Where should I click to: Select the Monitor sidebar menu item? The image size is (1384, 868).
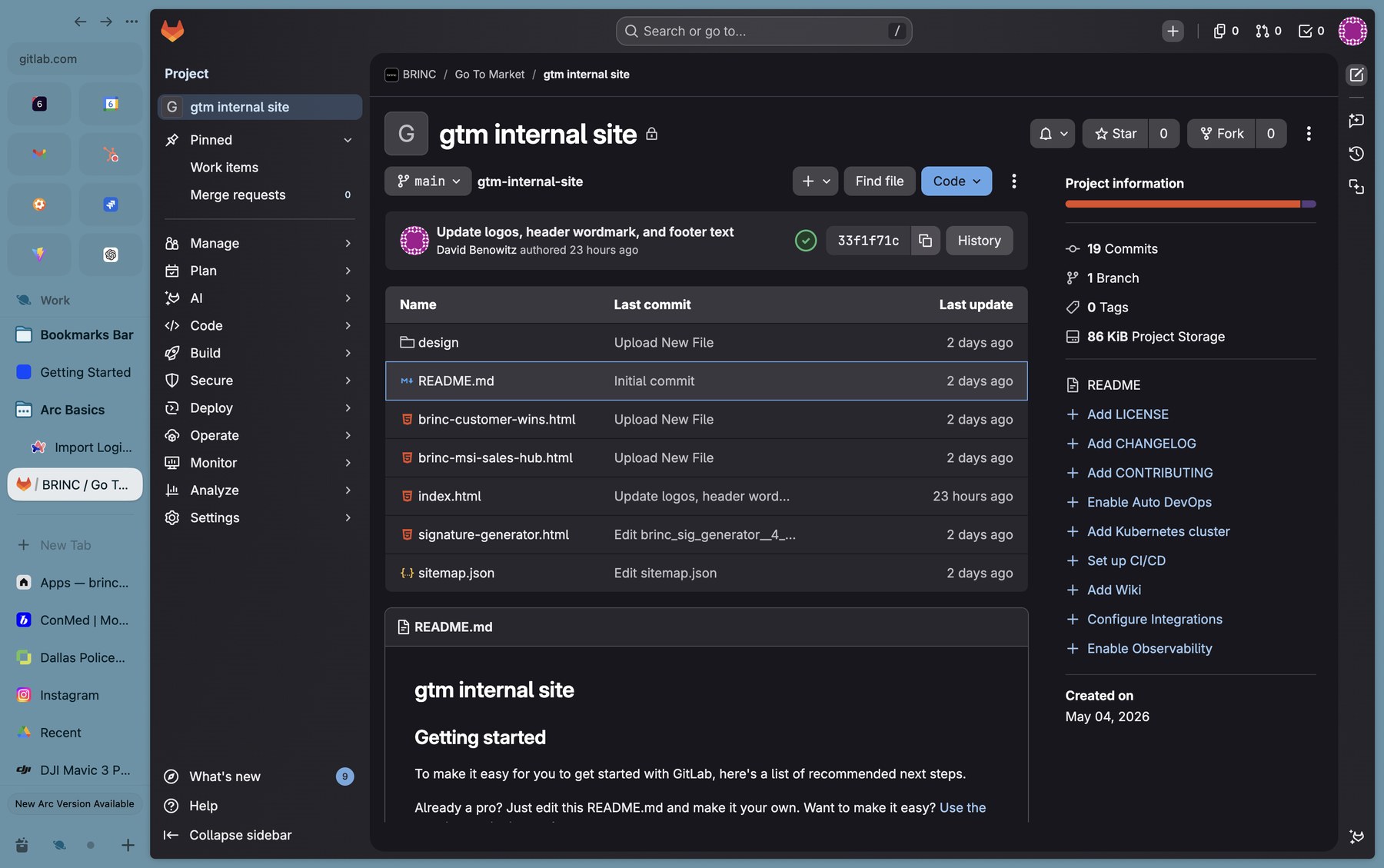259,463
